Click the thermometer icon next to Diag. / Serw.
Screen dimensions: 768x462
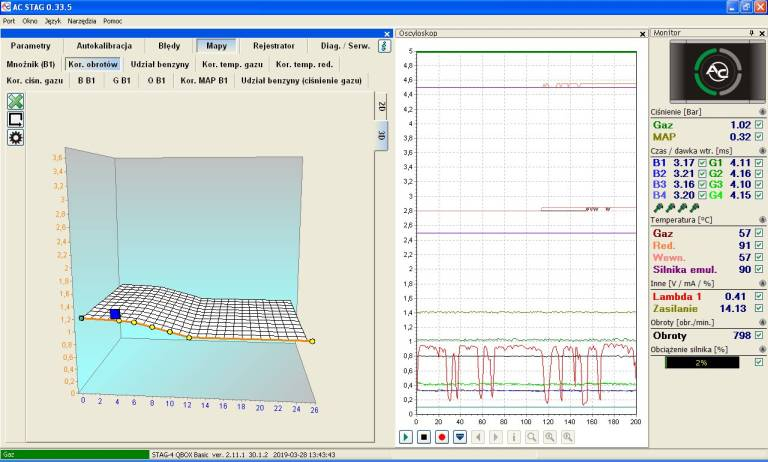(x=384, y=46)
